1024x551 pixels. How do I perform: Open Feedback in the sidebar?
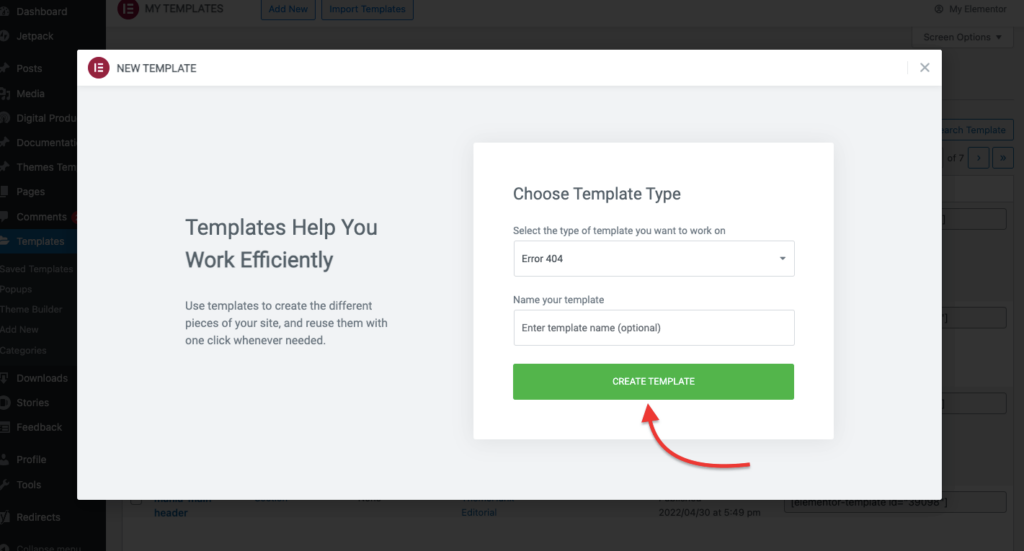click(x=39, y=427)
